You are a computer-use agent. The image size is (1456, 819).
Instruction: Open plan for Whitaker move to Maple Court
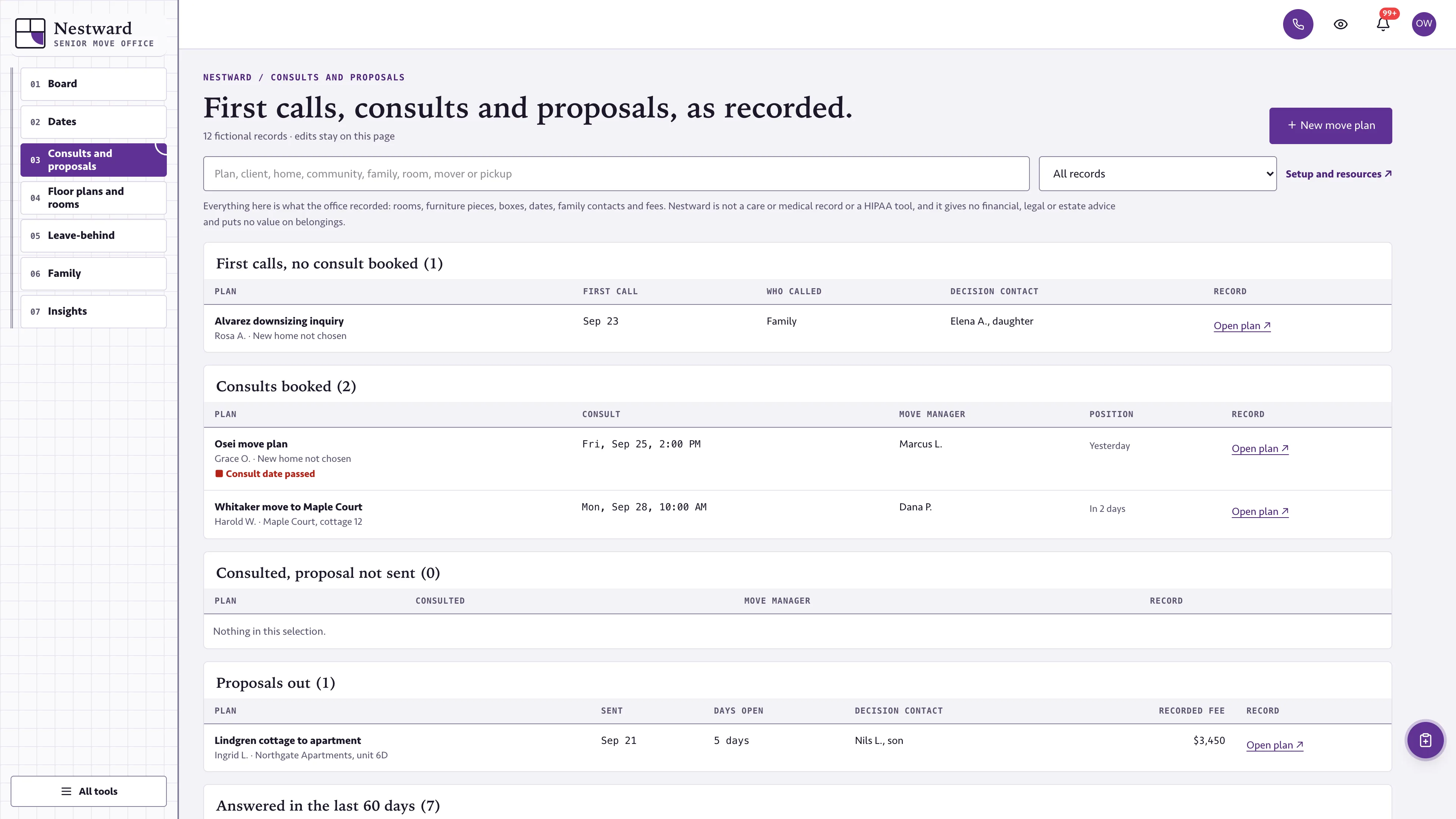coord(1260,511)
